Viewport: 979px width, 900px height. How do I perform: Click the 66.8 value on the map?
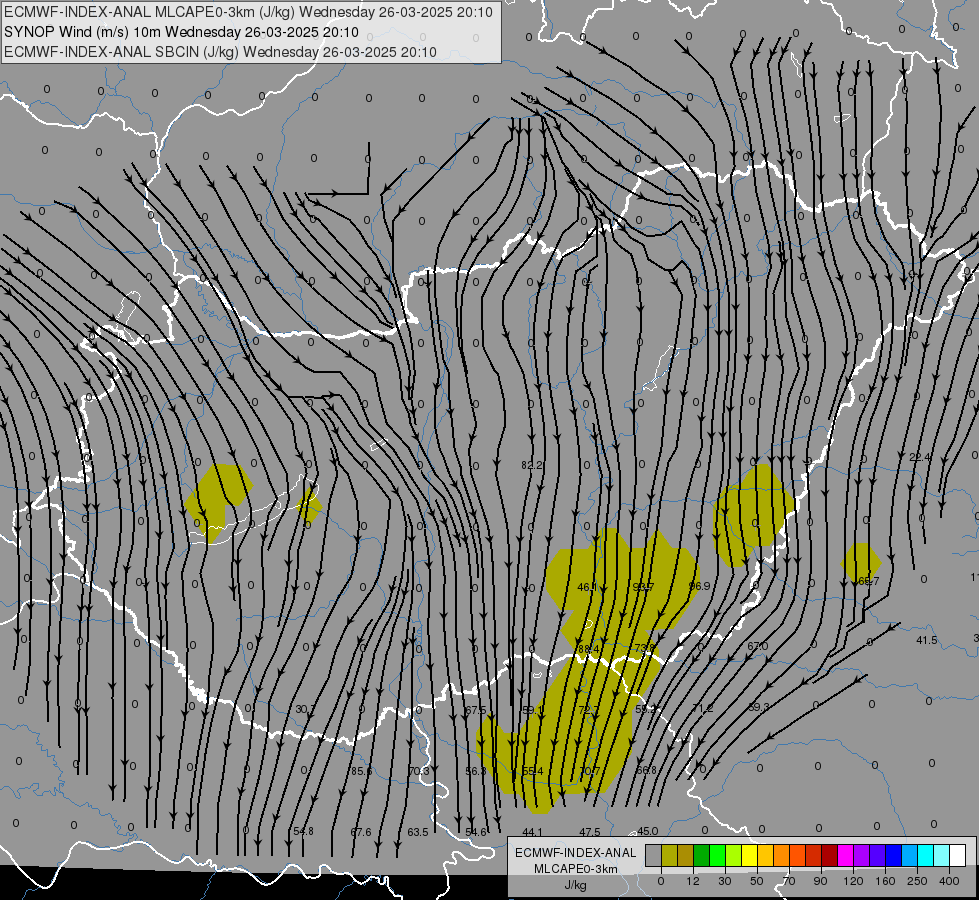coord(646,770)
